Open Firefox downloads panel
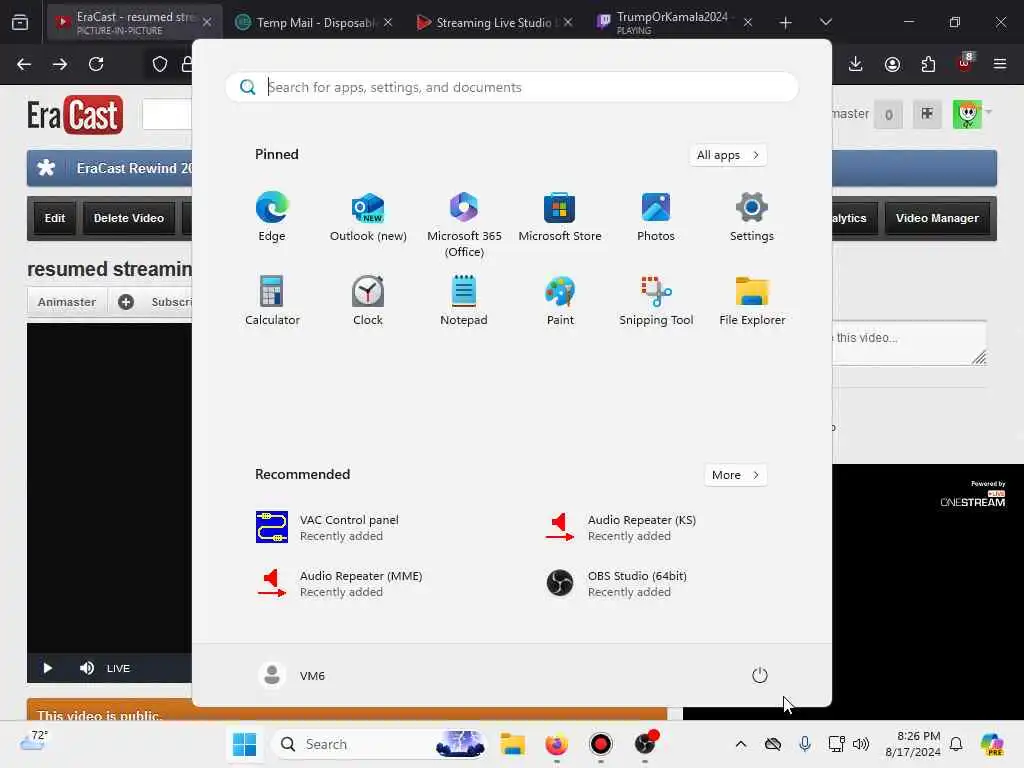Viewport: 1024px width, 768px height. [856, 64]
